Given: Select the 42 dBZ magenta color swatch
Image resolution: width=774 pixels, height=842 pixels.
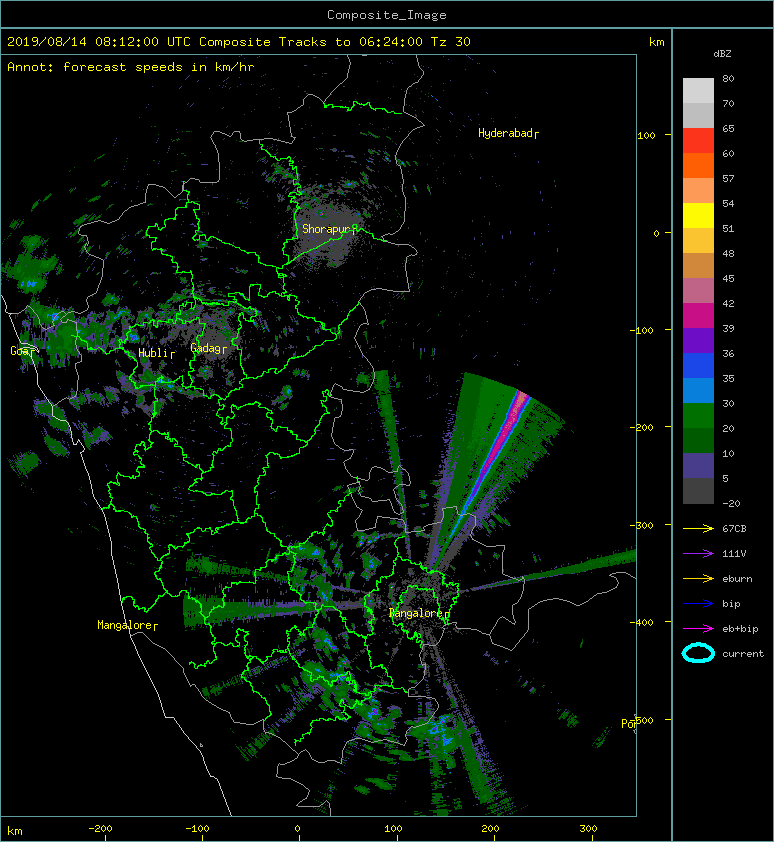Looking at the screenshot, I should pyautogui.click(x=698, y=316).
